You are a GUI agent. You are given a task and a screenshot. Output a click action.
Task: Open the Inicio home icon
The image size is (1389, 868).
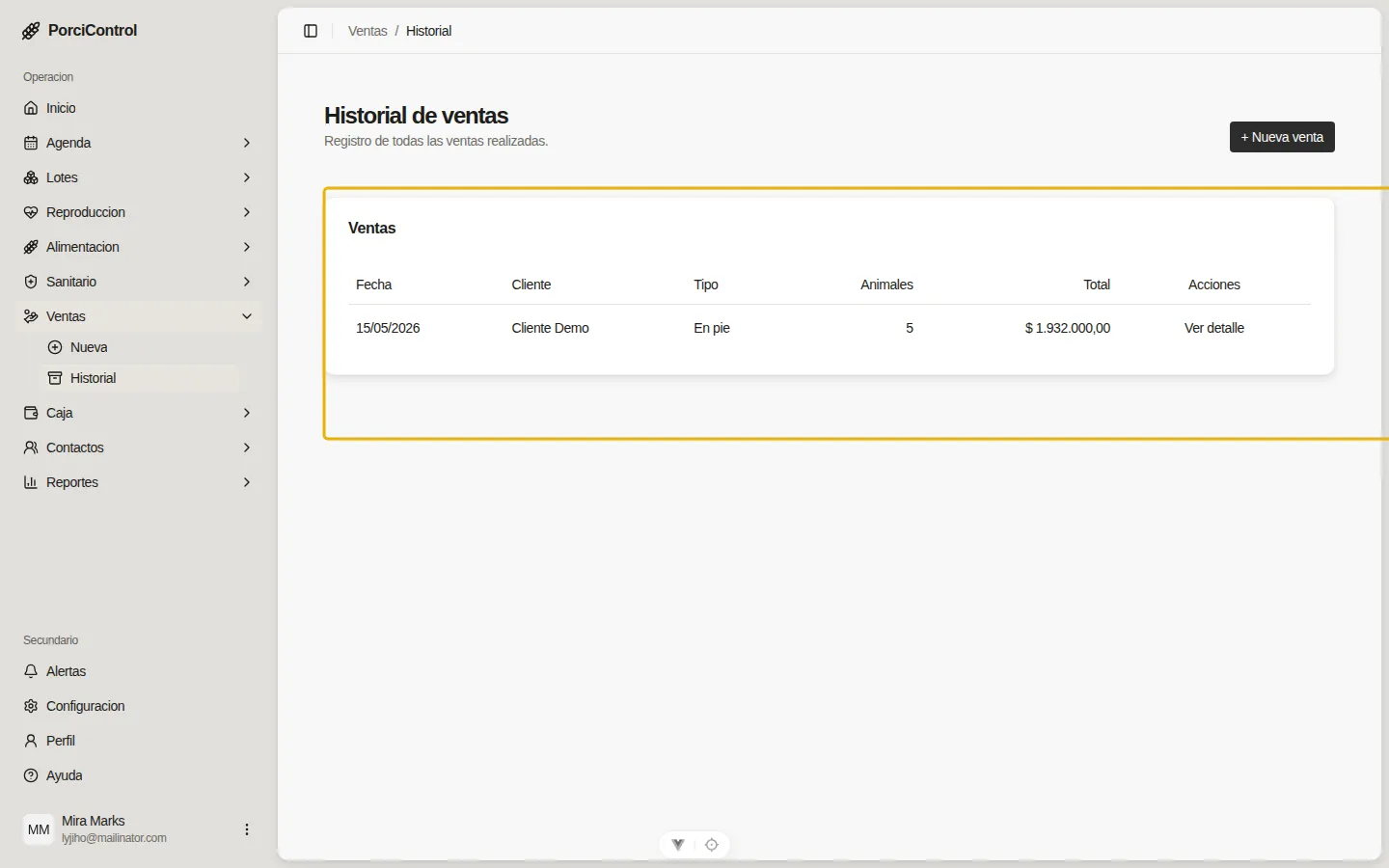(31, 108)
